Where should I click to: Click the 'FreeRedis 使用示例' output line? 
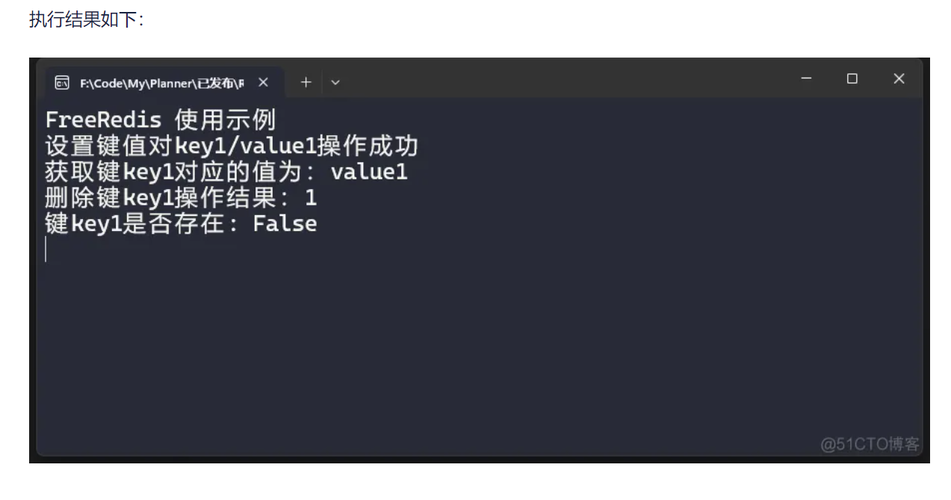pos(161,120)
